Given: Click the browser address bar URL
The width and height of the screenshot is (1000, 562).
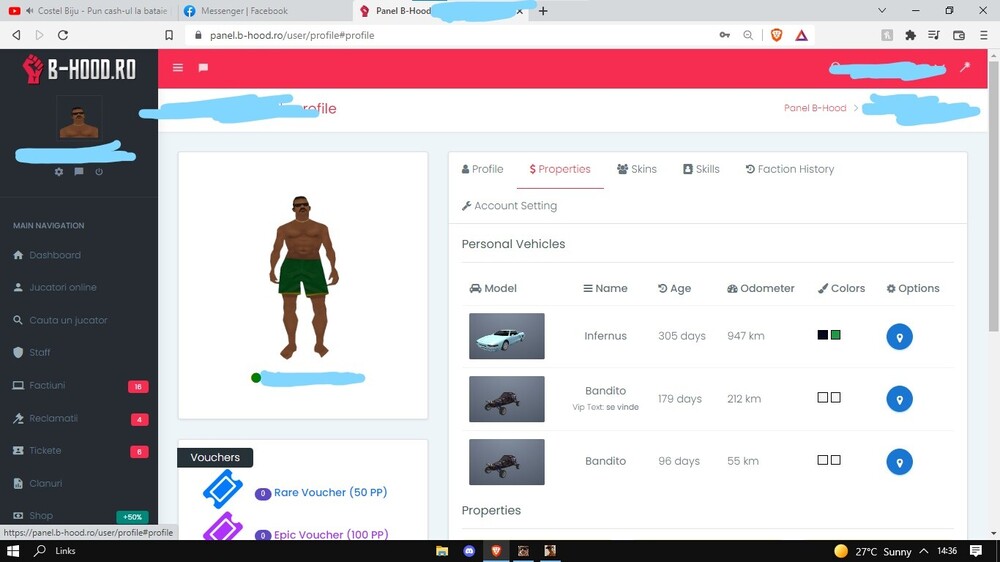Looking at the screenshot, I should pos(292,35).
